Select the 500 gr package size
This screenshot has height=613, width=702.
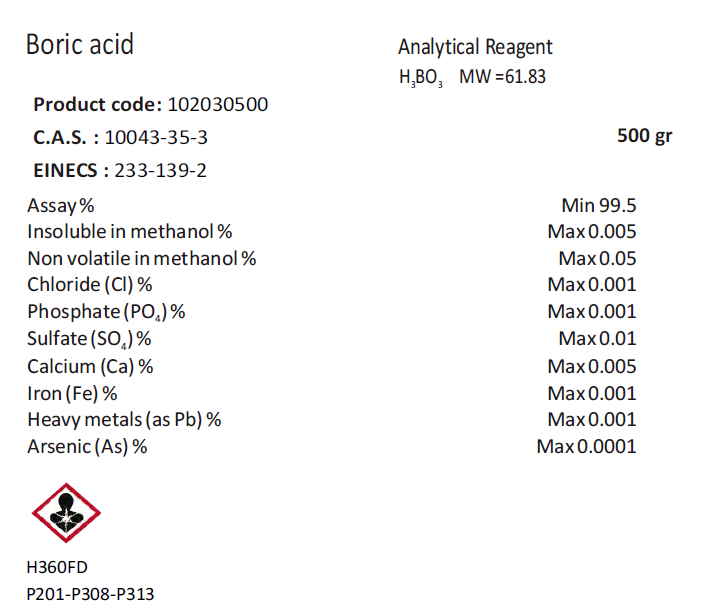[x=645, y=136]
